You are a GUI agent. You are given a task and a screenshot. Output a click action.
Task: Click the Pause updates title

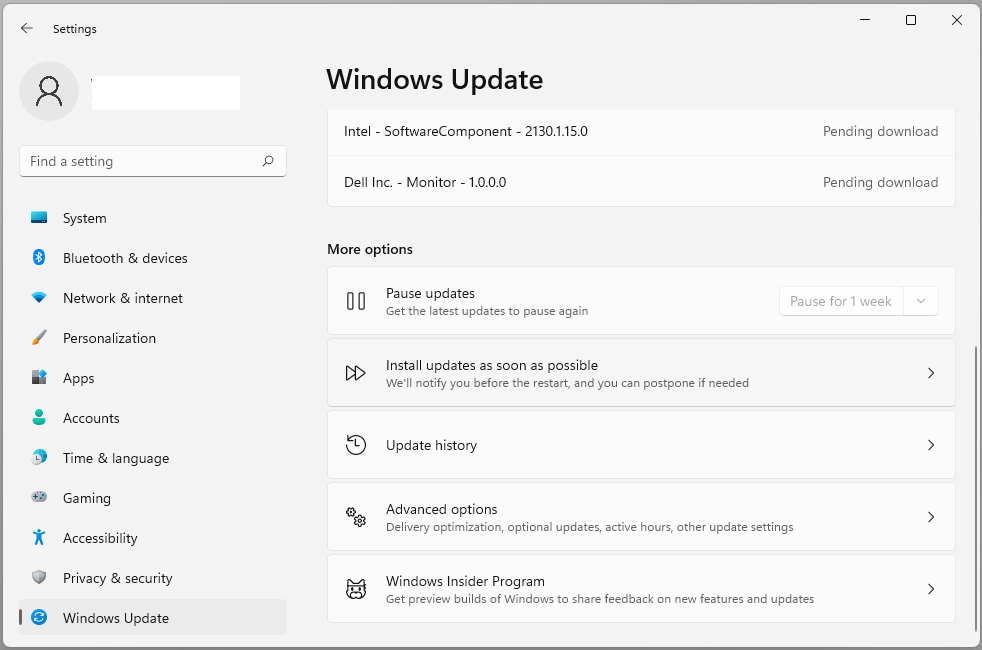[430, 293]
